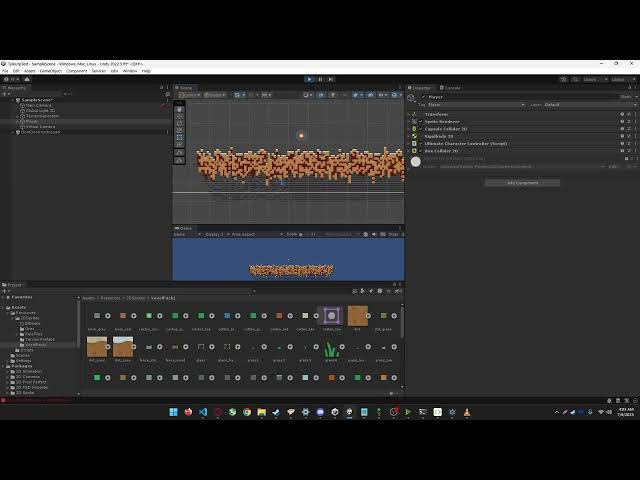Click the Sprite Renderer component icon

click(415, 121)
